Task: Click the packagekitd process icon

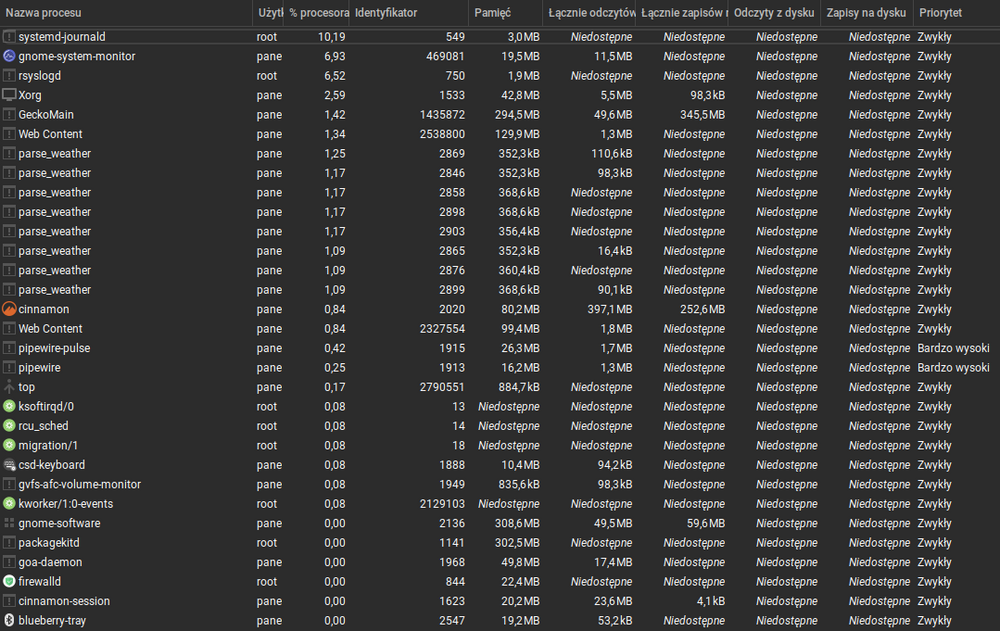Action: tap(9, 542)
